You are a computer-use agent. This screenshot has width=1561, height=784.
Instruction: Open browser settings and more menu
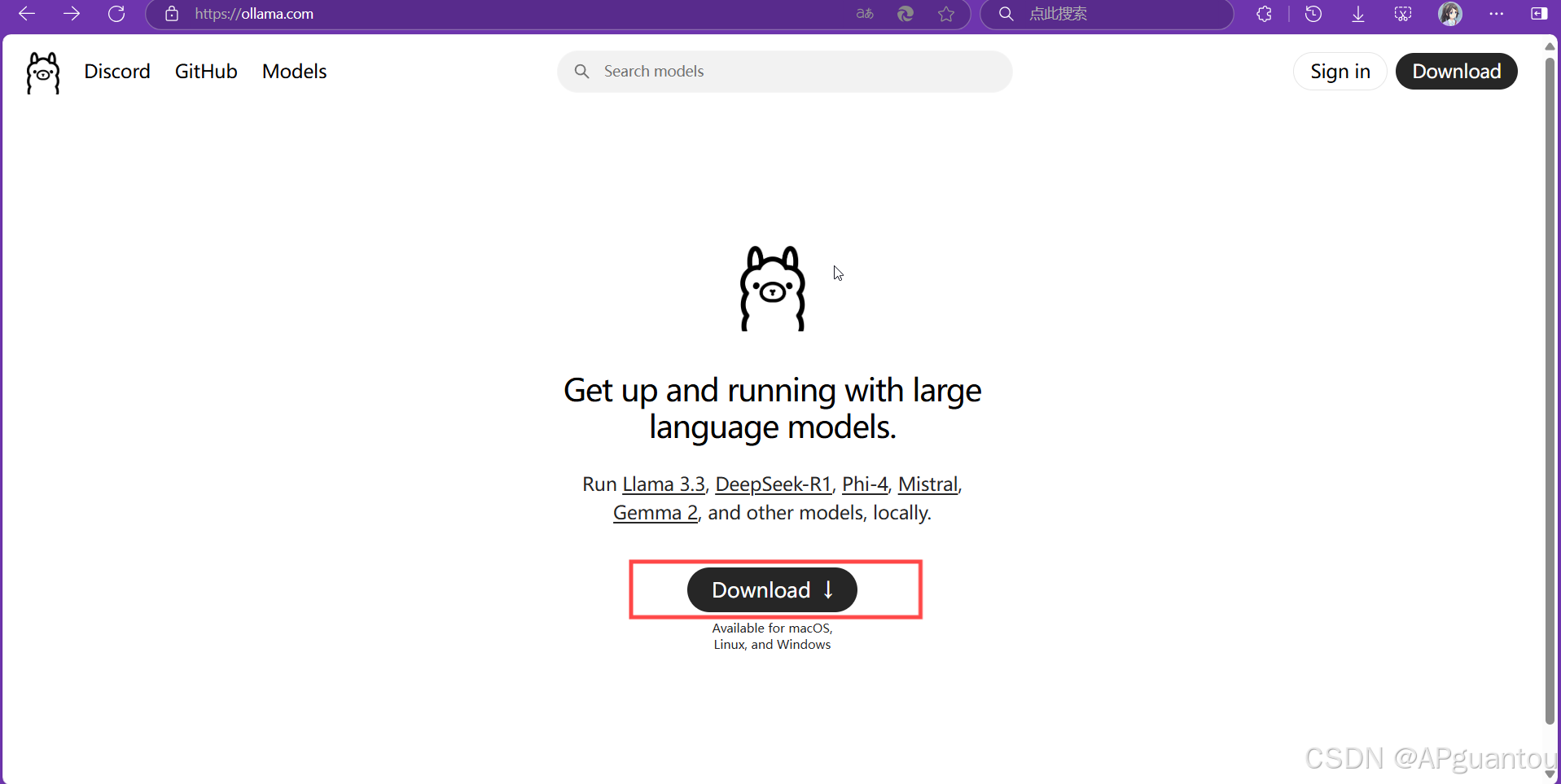[1497, 14]
